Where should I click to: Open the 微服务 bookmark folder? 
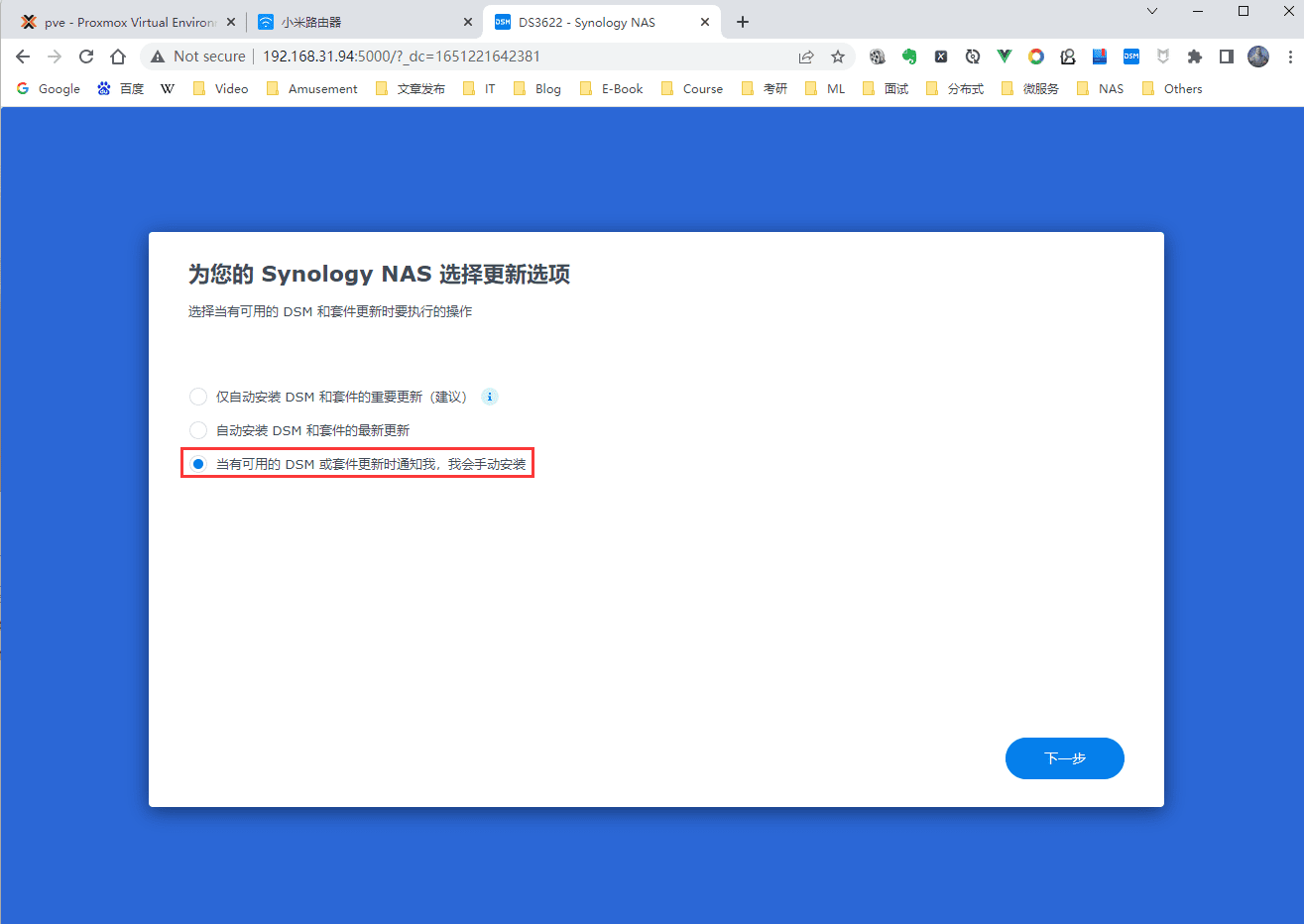pyautogui.click(x=1030, y=89)
